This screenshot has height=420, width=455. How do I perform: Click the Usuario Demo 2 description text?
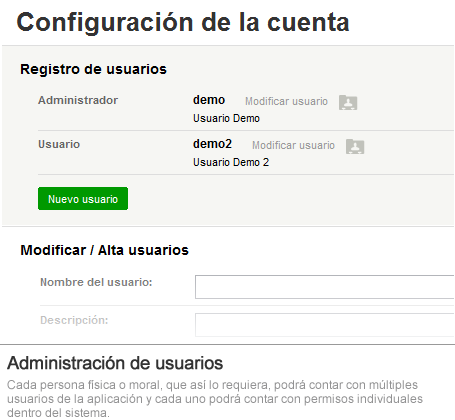point(231,162)
